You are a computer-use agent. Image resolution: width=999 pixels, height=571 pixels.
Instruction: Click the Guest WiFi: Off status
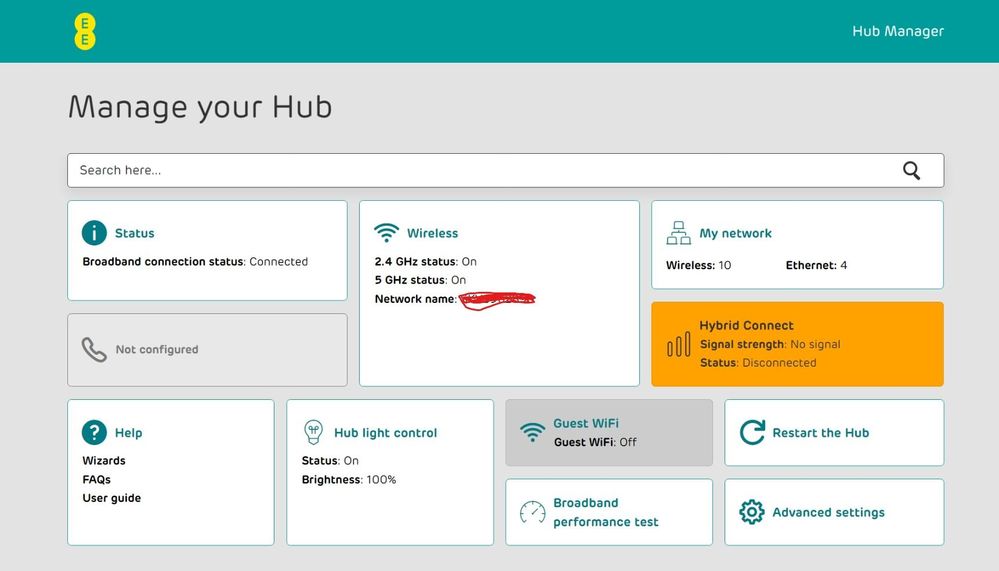(595, 442)
